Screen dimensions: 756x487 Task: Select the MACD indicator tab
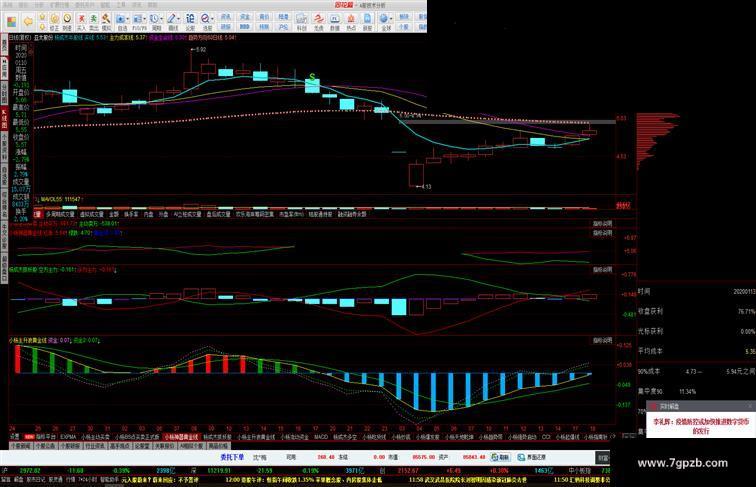pos(321,437)
